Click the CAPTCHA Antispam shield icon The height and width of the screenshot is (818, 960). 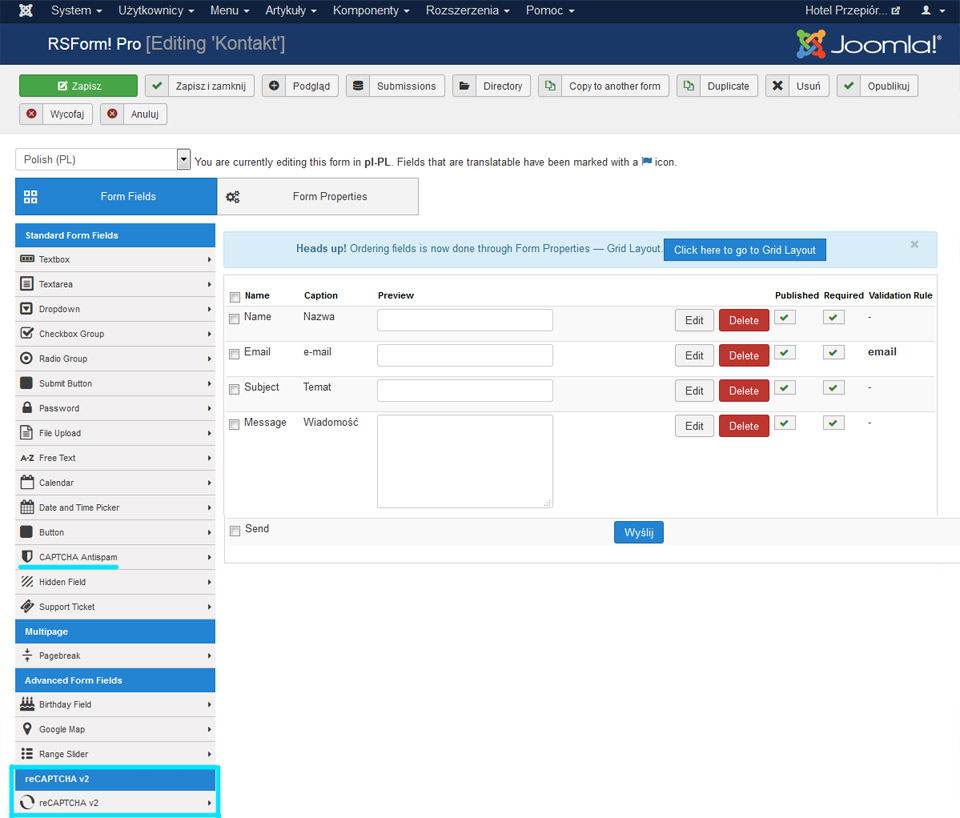27,556
